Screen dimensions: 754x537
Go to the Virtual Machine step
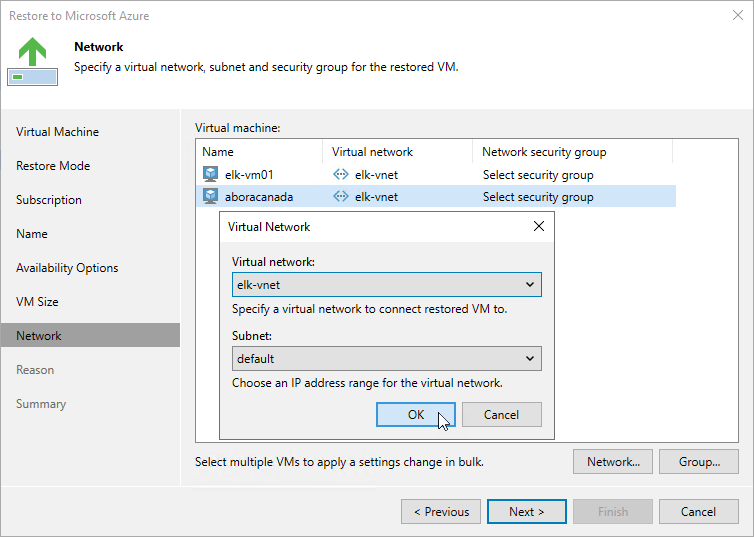(x=57, y=132)
